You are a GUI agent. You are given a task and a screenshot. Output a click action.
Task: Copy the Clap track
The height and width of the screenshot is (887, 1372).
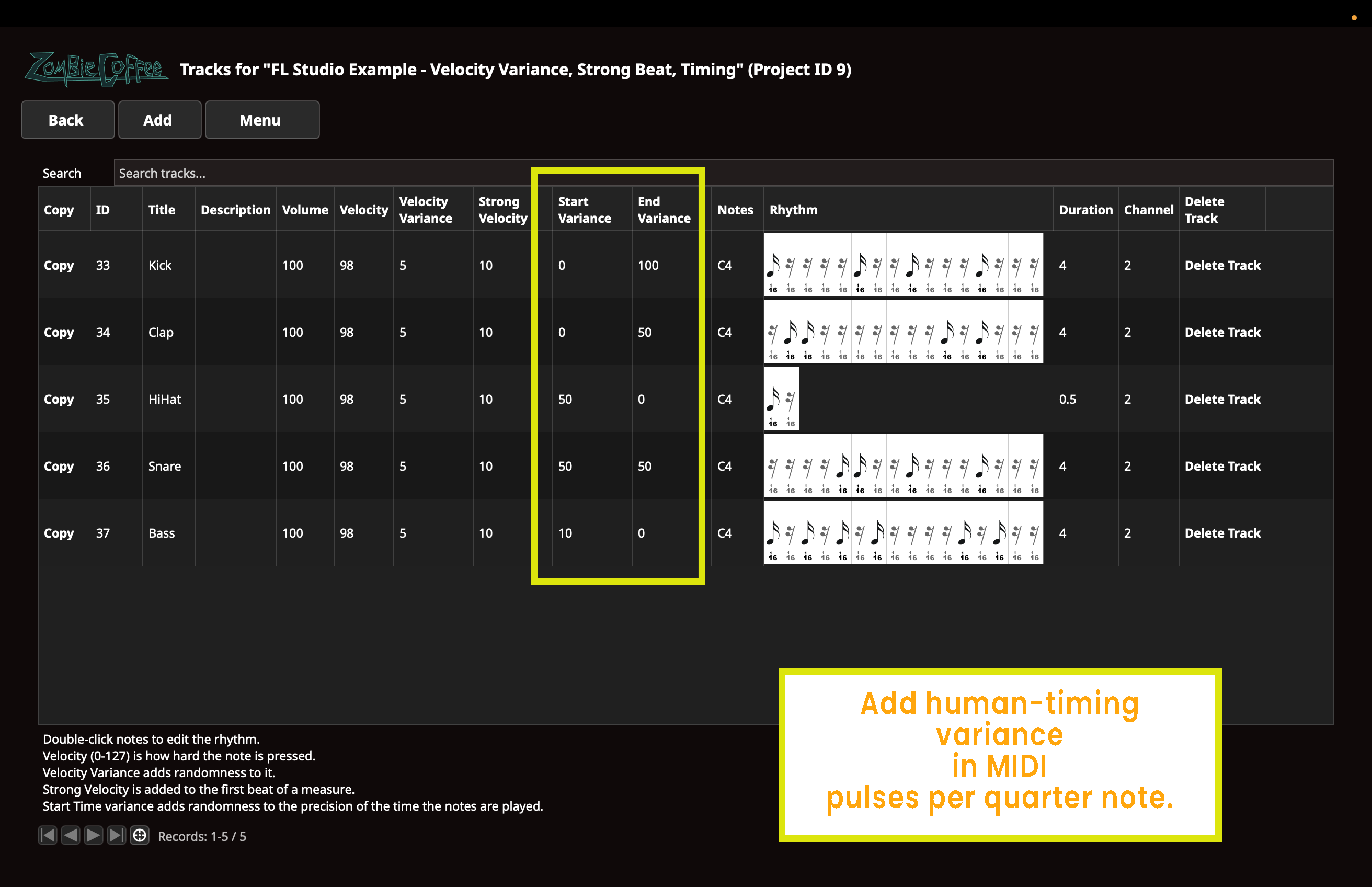(x=59, y=332)
